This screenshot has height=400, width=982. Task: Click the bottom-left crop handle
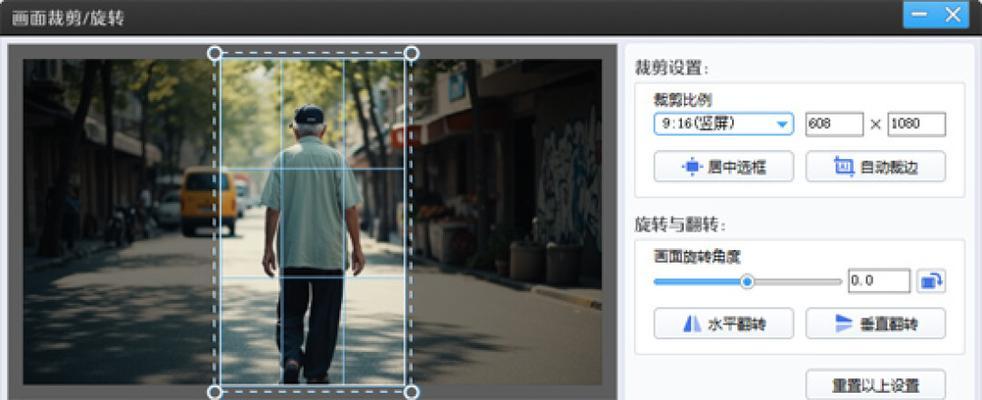(214, 392)
